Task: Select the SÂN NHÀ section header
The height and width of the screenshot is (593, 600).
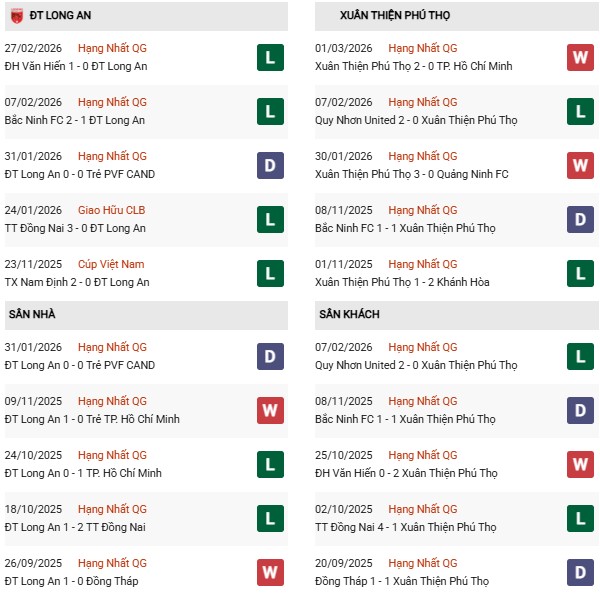Action: coord(32,314)
